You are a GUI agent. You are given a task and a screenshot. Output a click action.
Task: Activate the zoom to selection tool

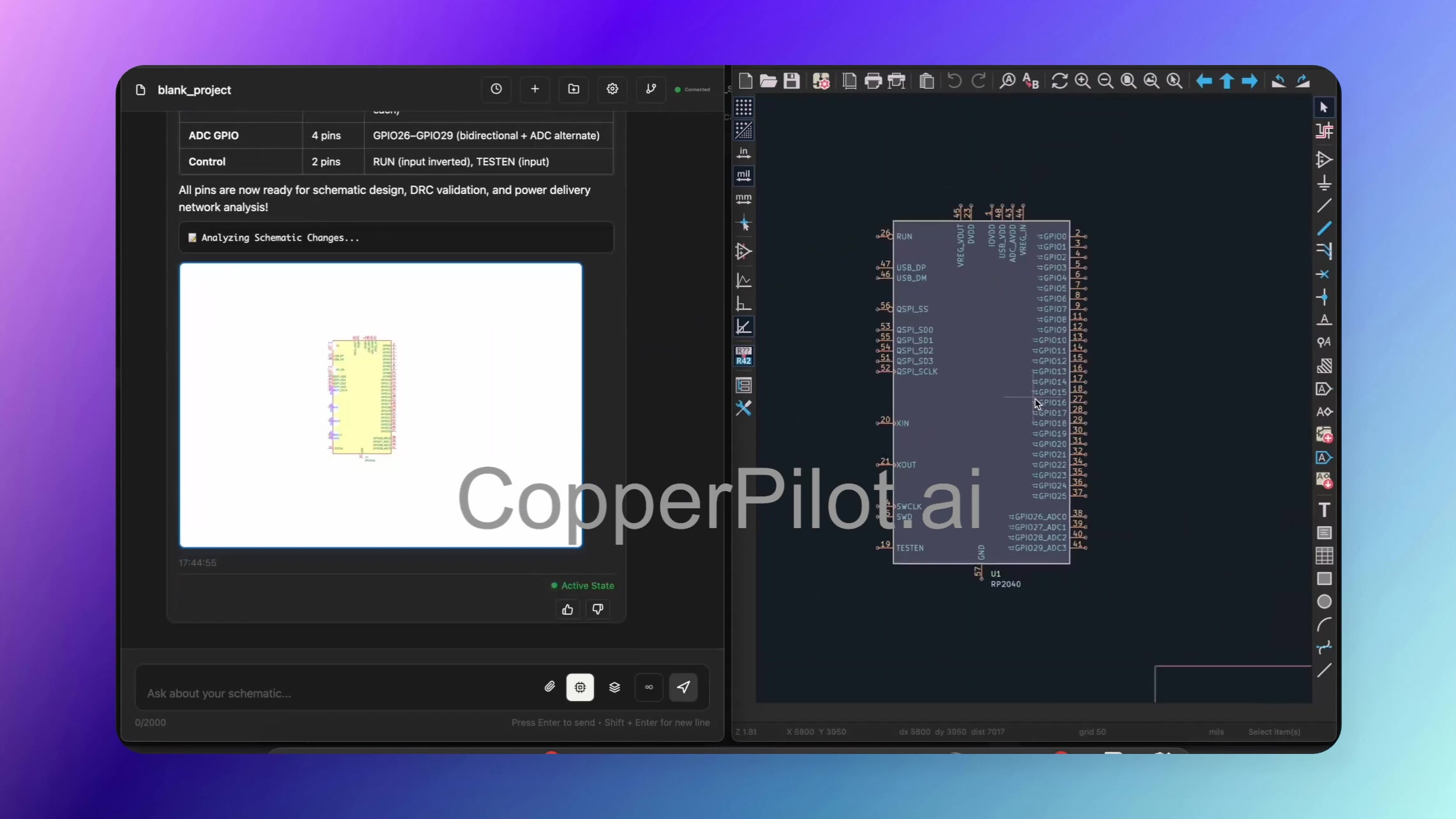[1175, 81]
